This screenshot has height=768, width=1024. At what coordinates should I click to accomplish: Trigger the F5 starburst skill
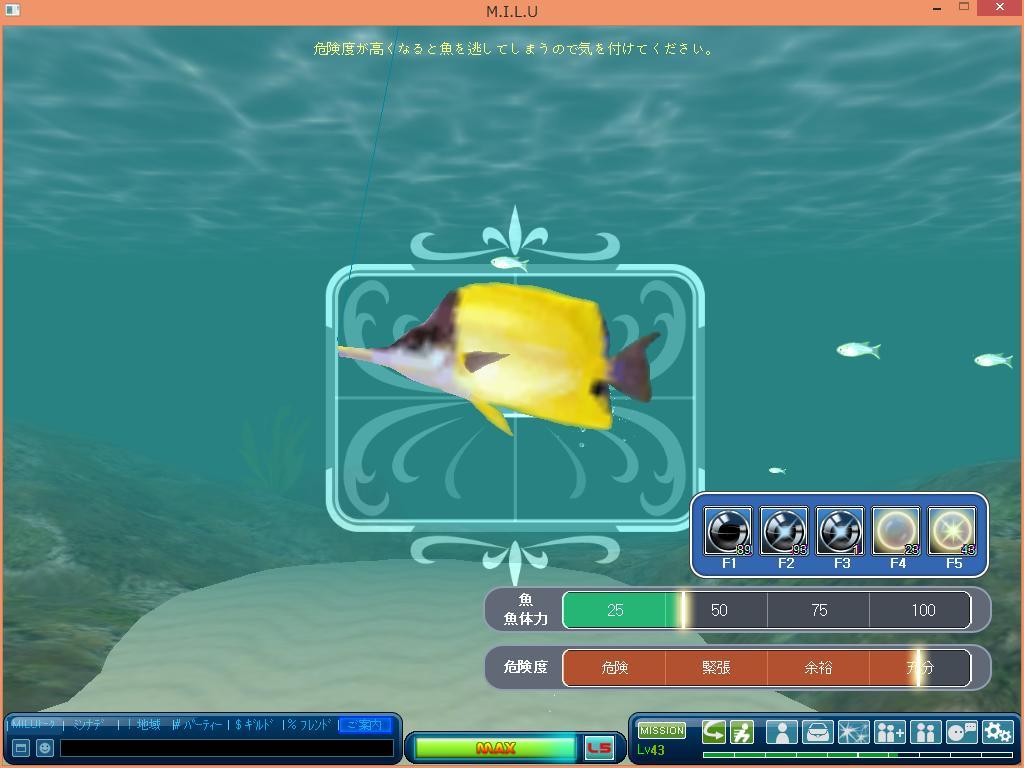tap(952, 530)
